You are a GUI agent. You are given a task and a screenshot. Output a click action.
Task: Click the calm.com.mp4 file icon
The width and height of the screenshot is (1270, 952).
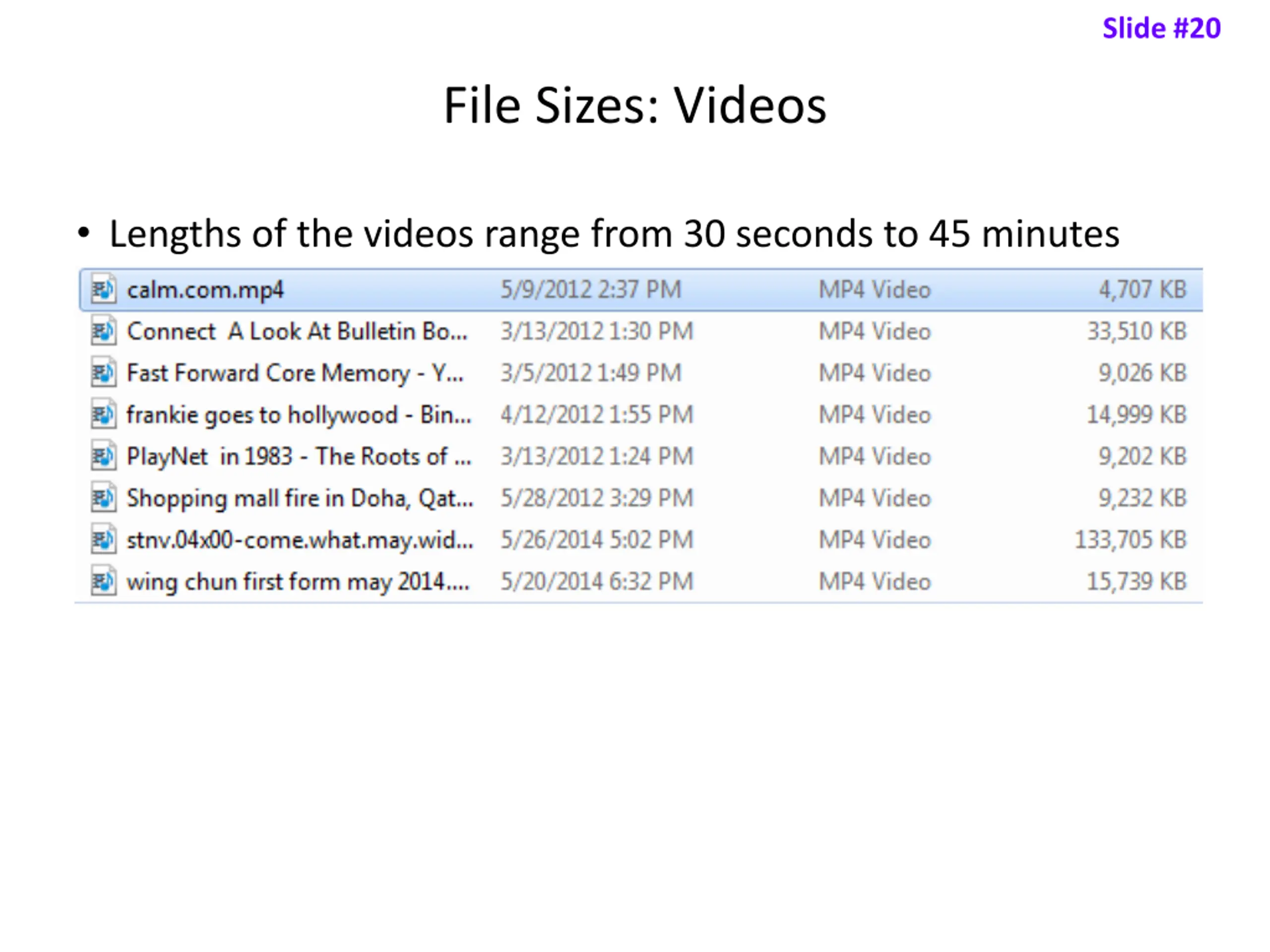tap(104, 289)
